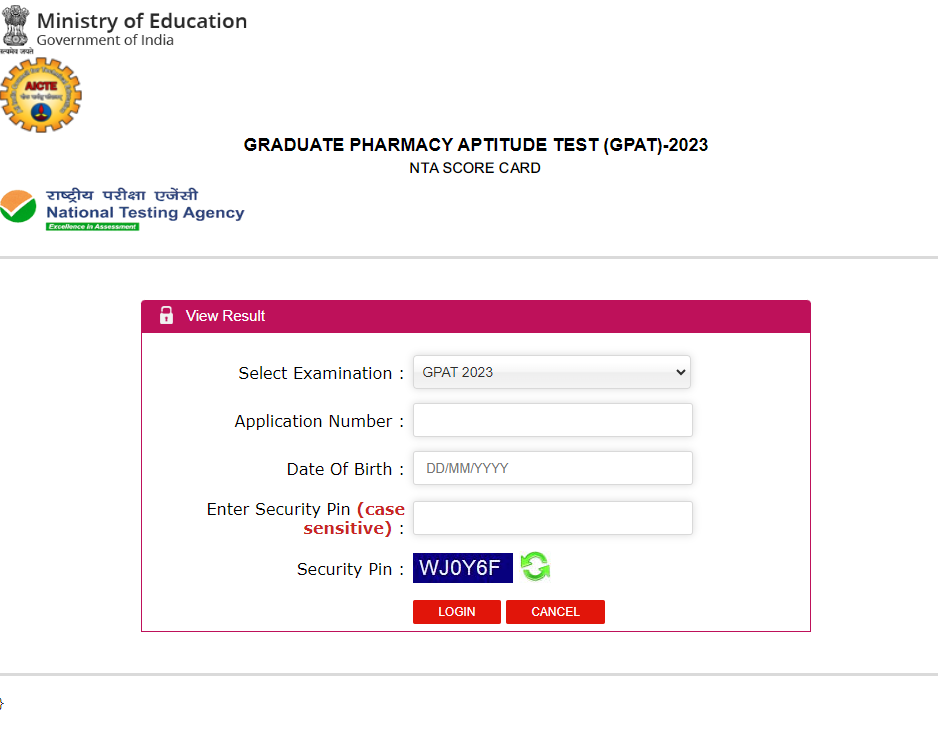The width and height of the screenshot is (938, 734).
Task: Click the Select Examination label
Action: coord(315,373)
